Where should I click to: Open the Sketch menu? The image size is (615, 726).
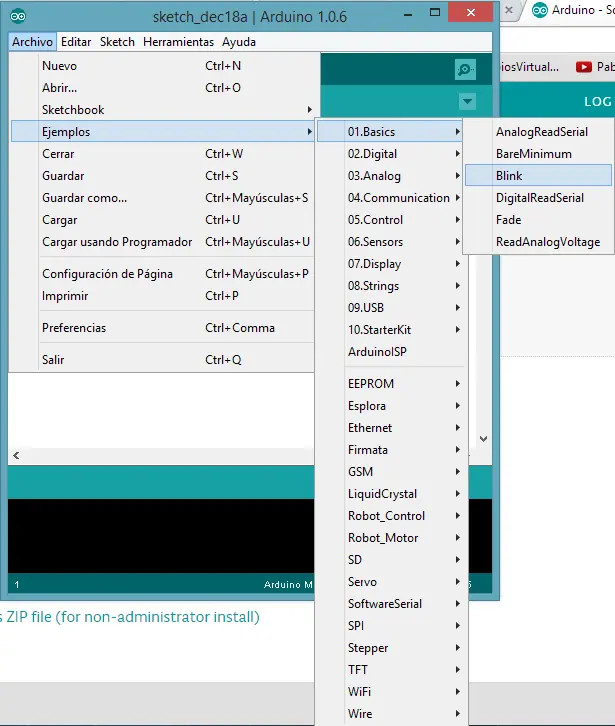point(117,42)
